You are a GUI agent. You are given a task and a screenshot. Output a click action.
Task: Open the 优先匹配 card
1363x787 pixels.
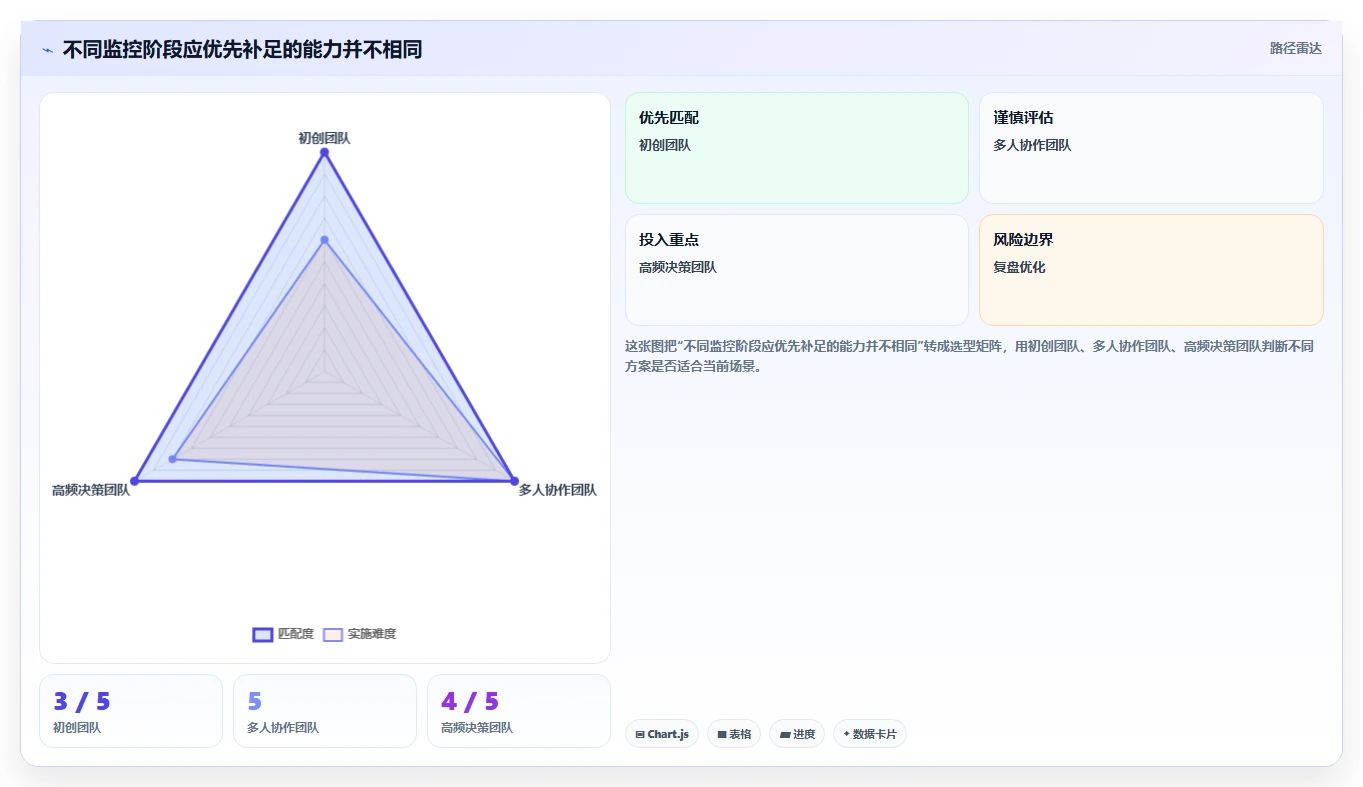click(x=797, y=148)
